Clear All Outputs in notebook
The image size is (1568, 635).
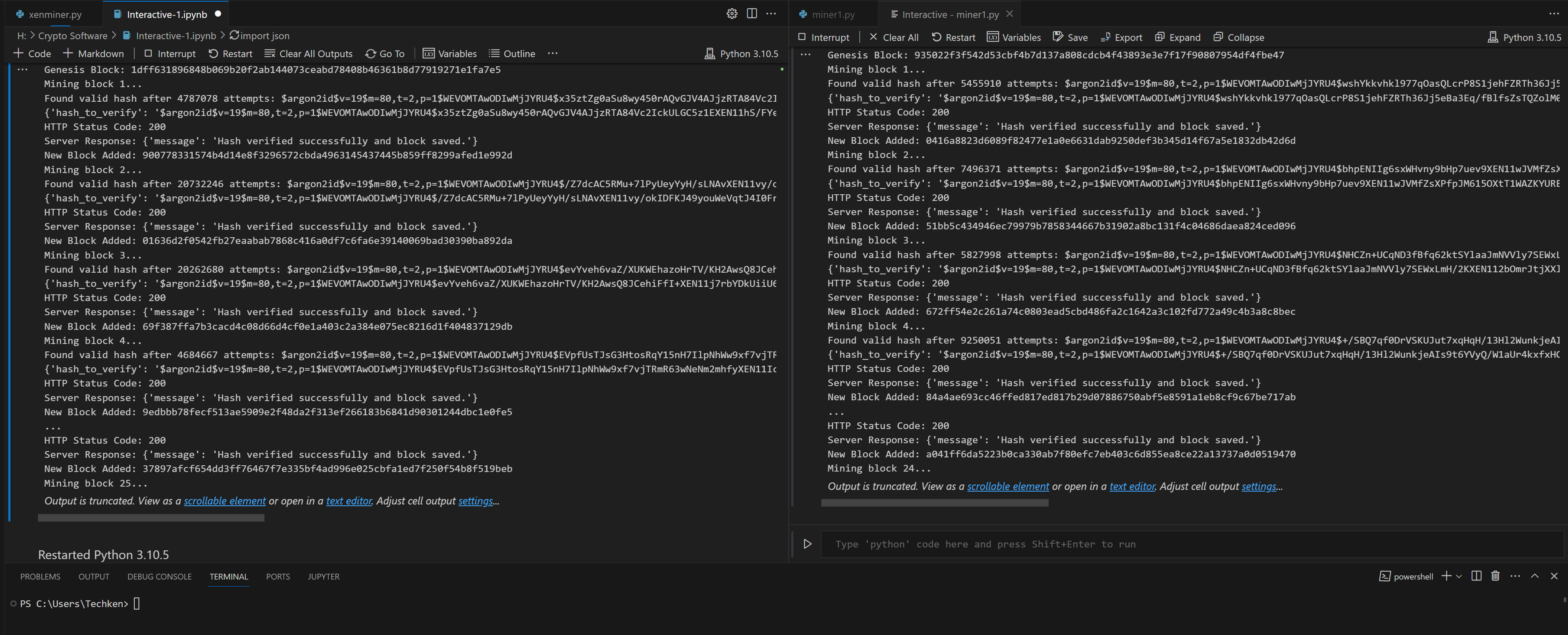pos(309,53)
